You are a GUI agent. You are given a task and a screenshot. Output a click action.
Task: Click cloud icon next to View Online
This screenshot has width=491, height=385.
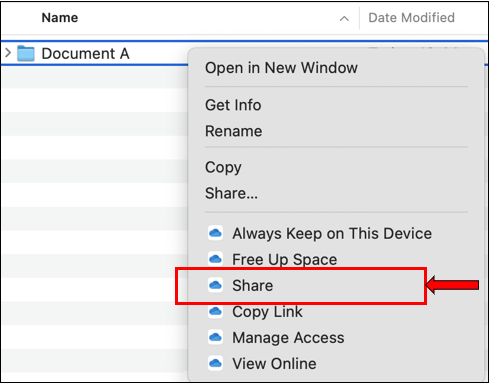click(x=215, y=363)
